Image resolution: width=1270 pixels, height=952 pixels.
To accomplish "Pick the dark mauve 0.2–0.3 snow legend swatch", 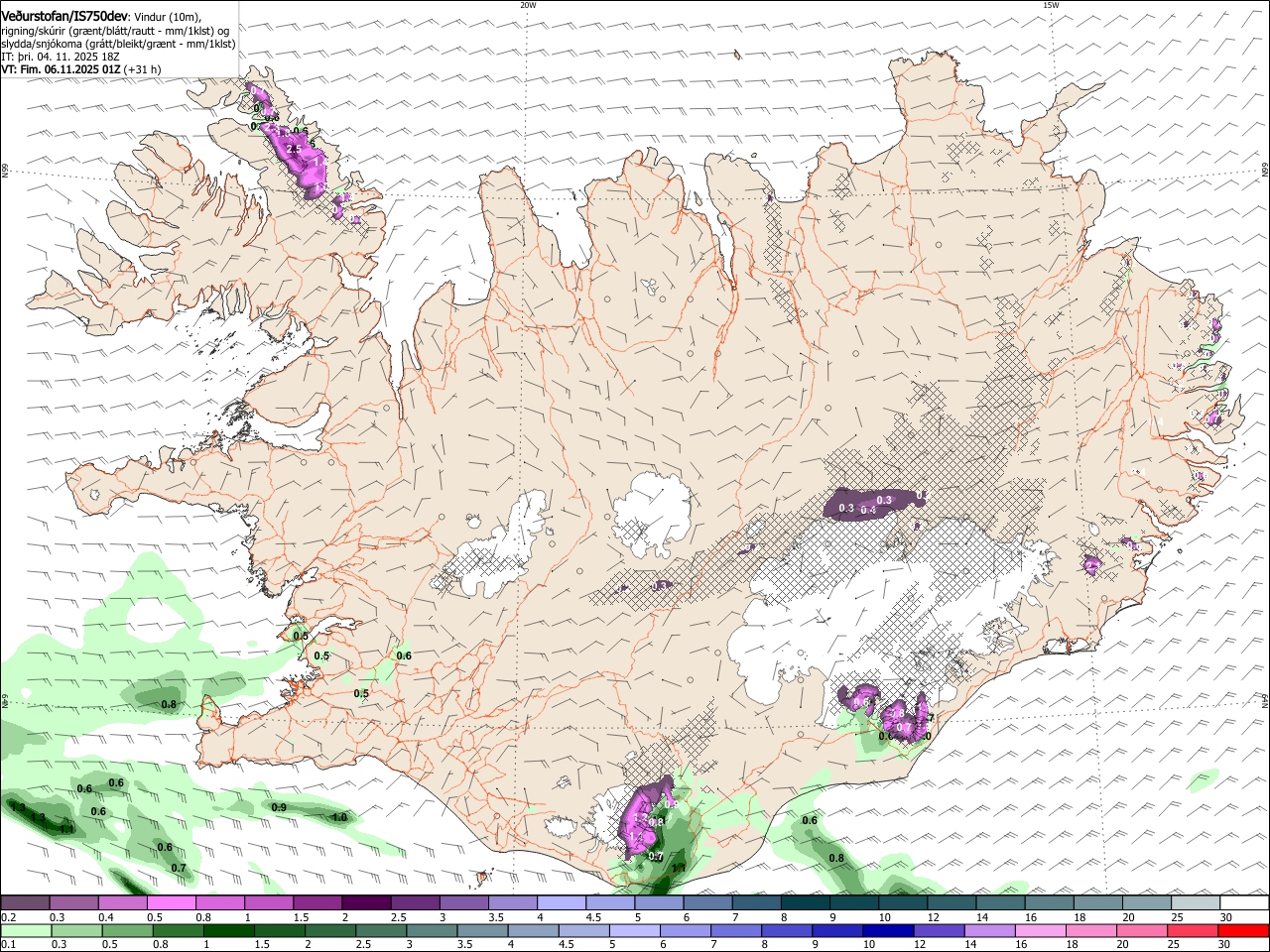I will 25,903.
